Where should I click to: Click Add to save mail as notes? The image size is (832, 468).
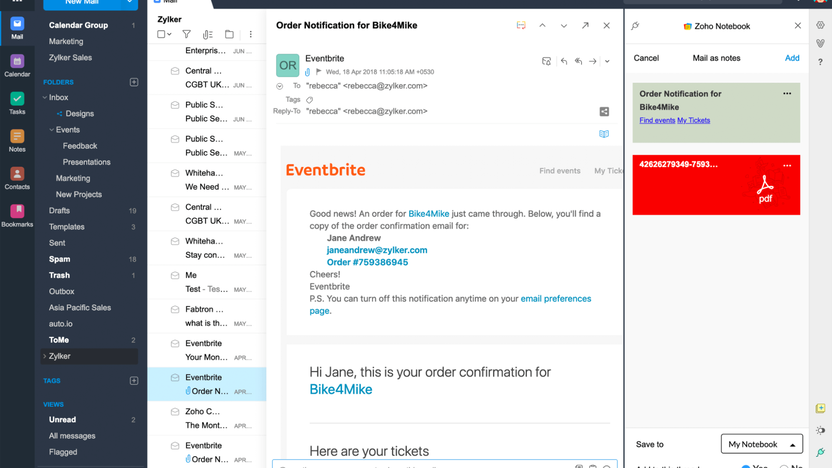792,58
